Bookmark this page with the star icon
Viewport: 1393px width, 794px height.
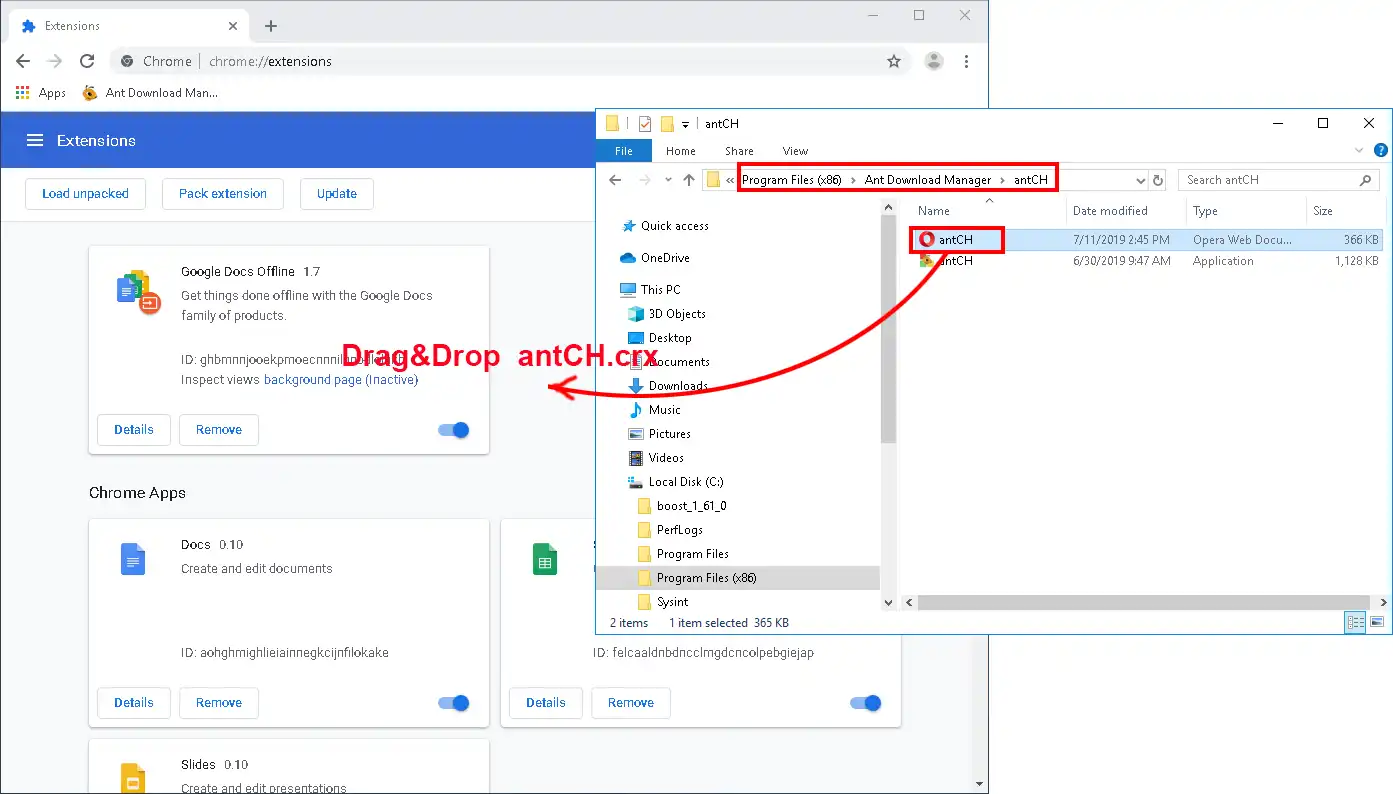tap(894, 61)
